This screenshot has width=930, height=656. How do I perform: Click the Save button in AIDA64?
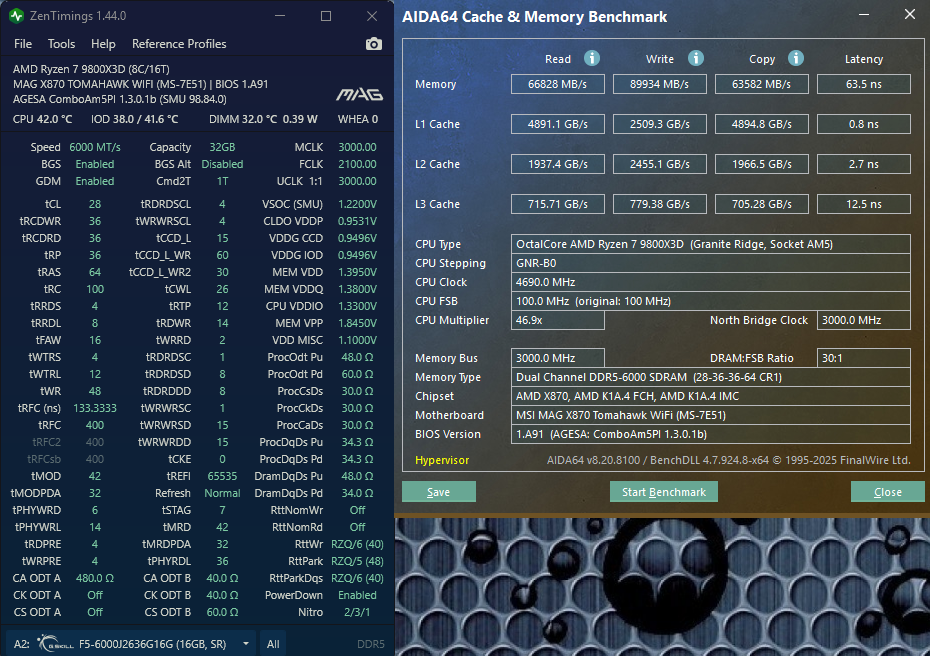[x=439, y=492]
